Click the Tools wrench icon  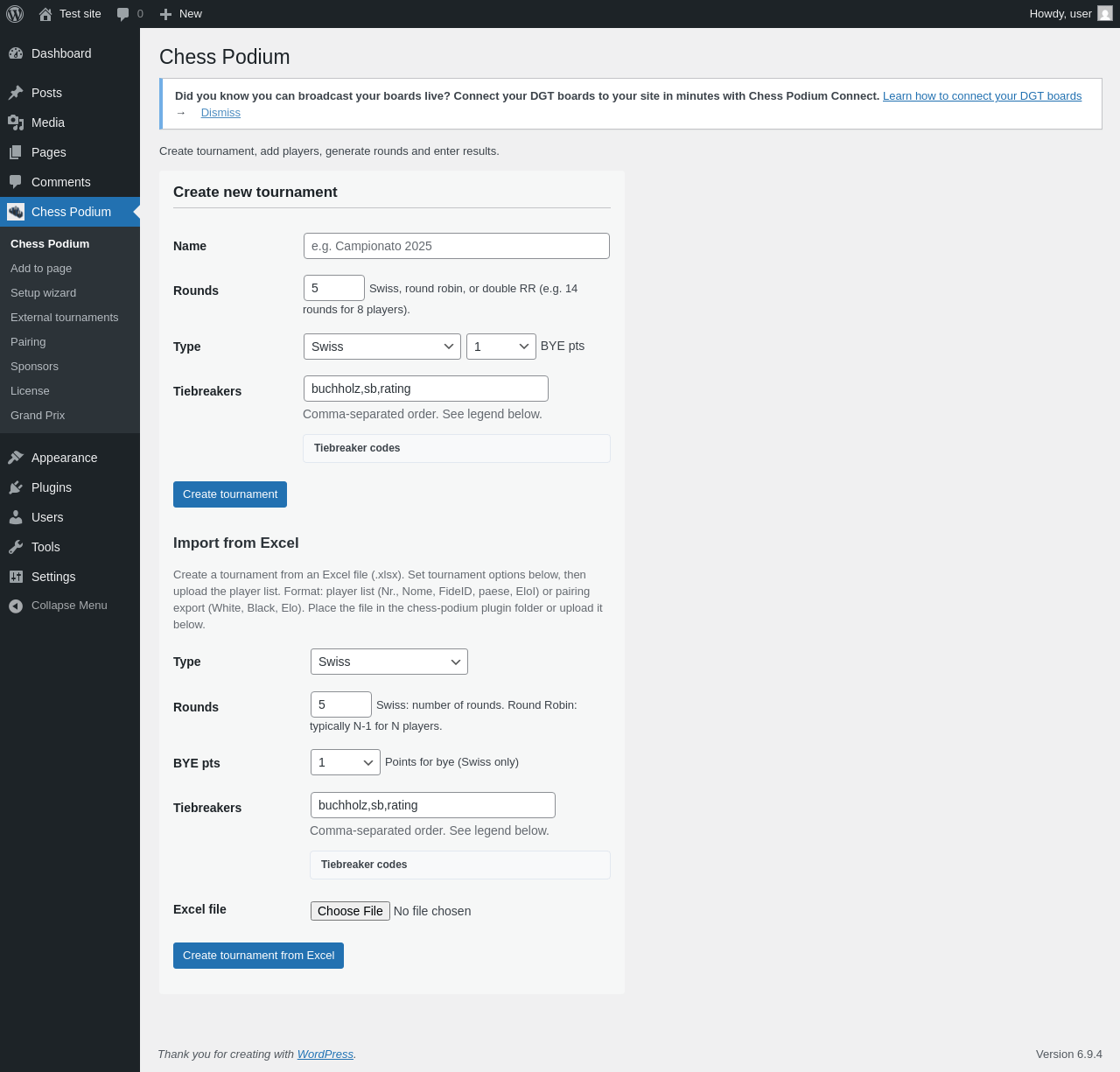[x=16, y=547]
